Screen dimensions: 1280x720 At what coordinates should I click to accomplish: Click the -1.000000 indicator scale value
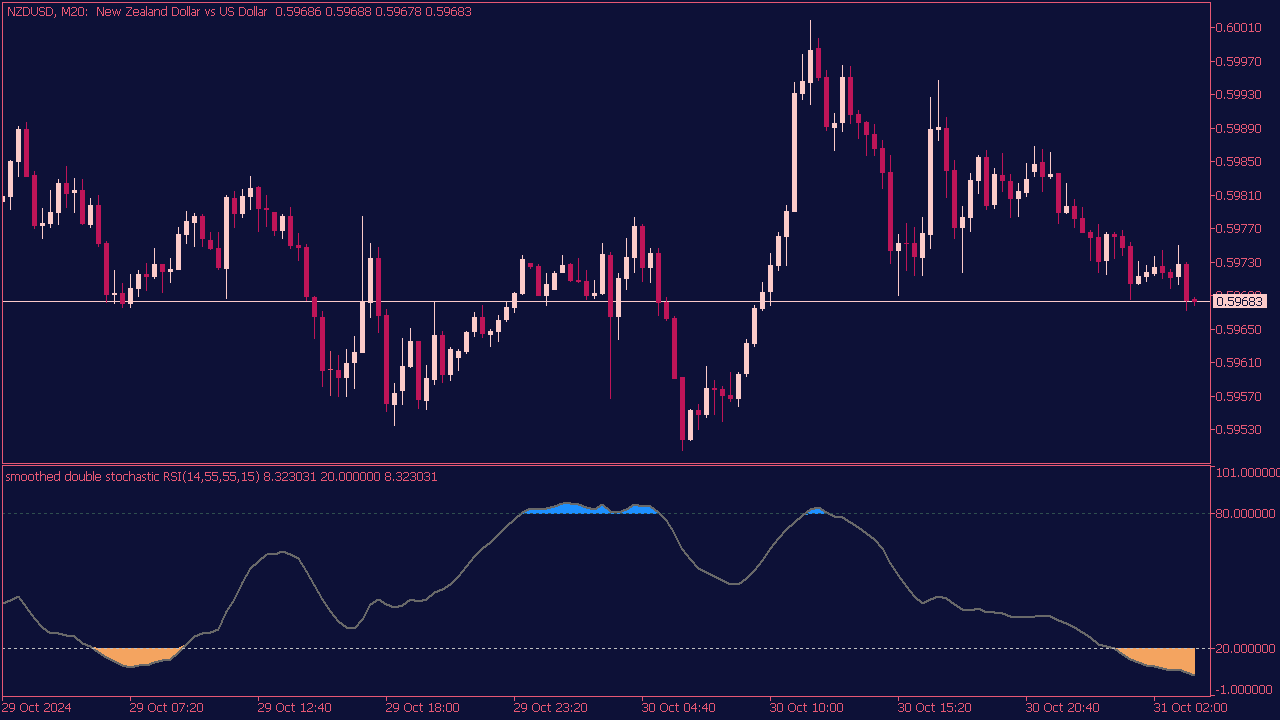(1246, 689)
